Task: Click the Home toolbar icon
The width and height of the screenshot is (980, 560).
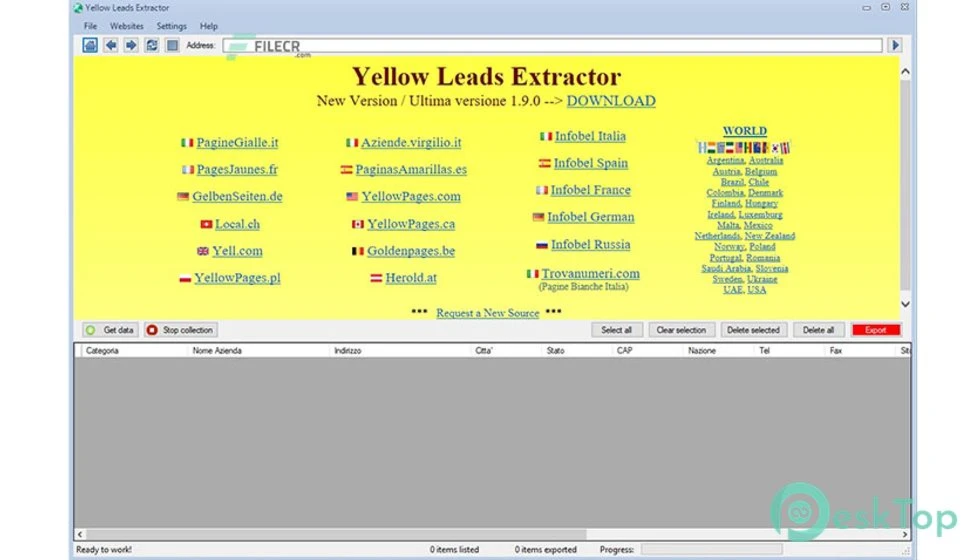Action: pyautogui.click(x=90, y=45)
